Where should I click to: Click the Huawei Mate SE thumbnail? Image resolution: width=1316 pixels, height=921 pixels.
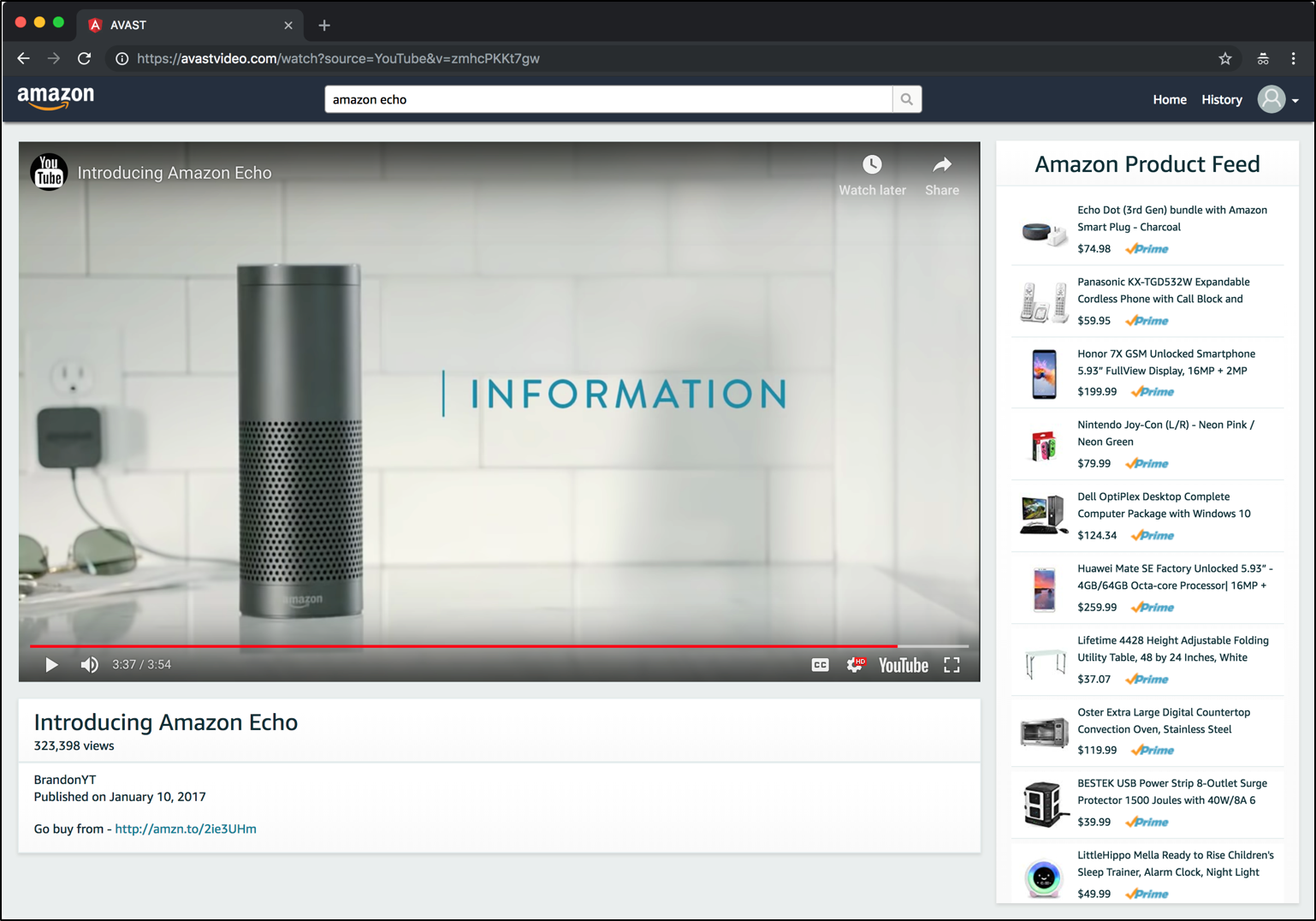click(x=1044, y=590)
